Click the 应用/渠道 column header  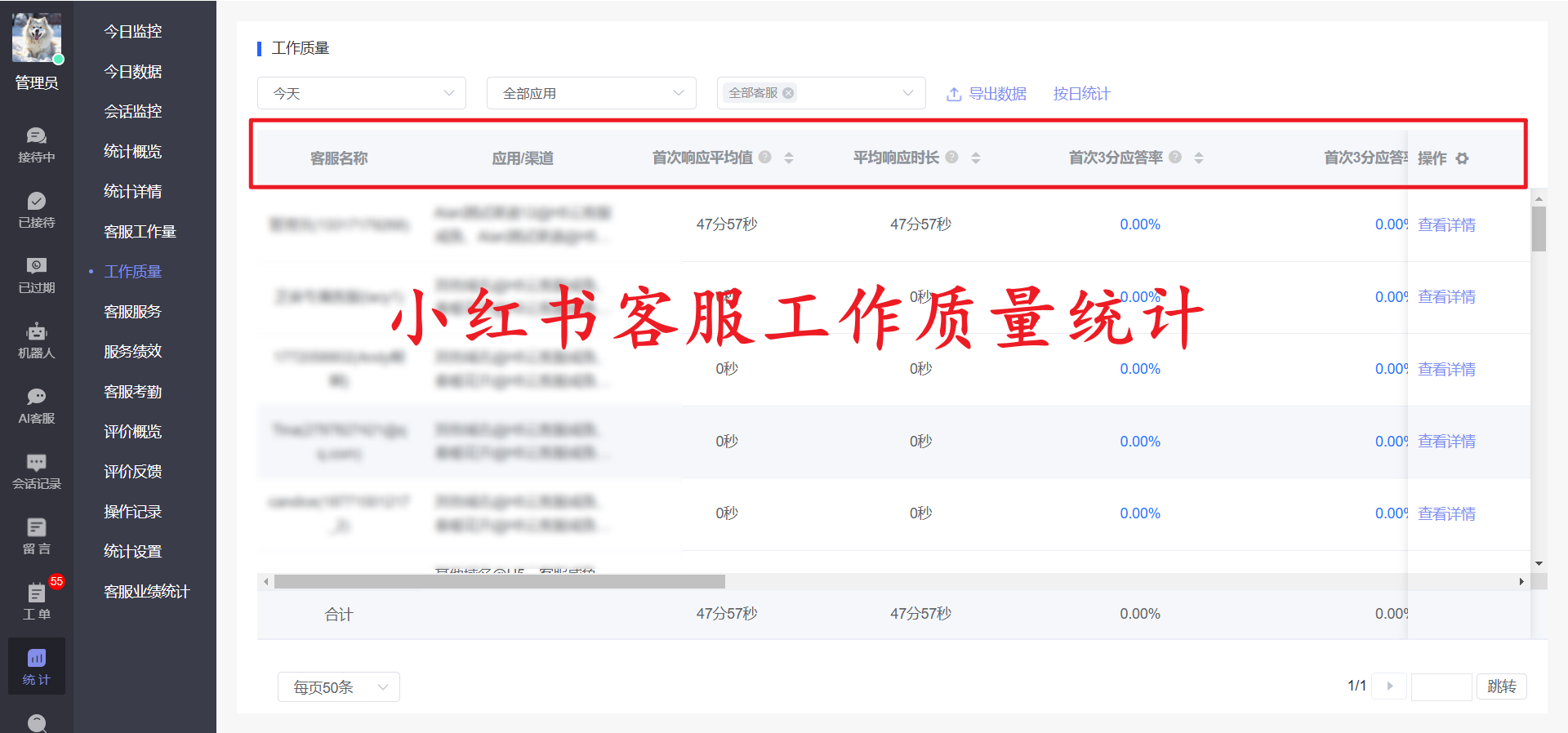click(x=523, y=158)
